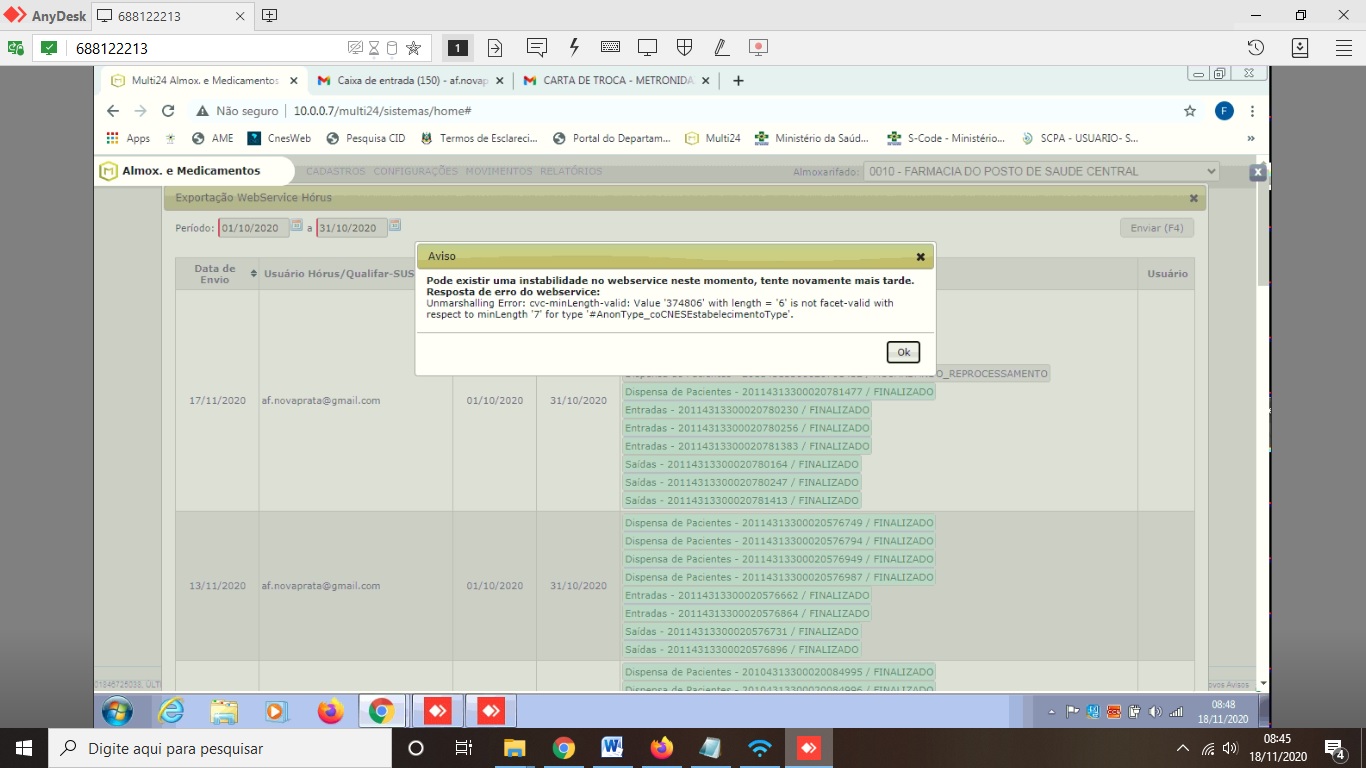1366x768 pixels.
Task: Star the current page in Chrome bookmarks
Action: pos(1189,110)
